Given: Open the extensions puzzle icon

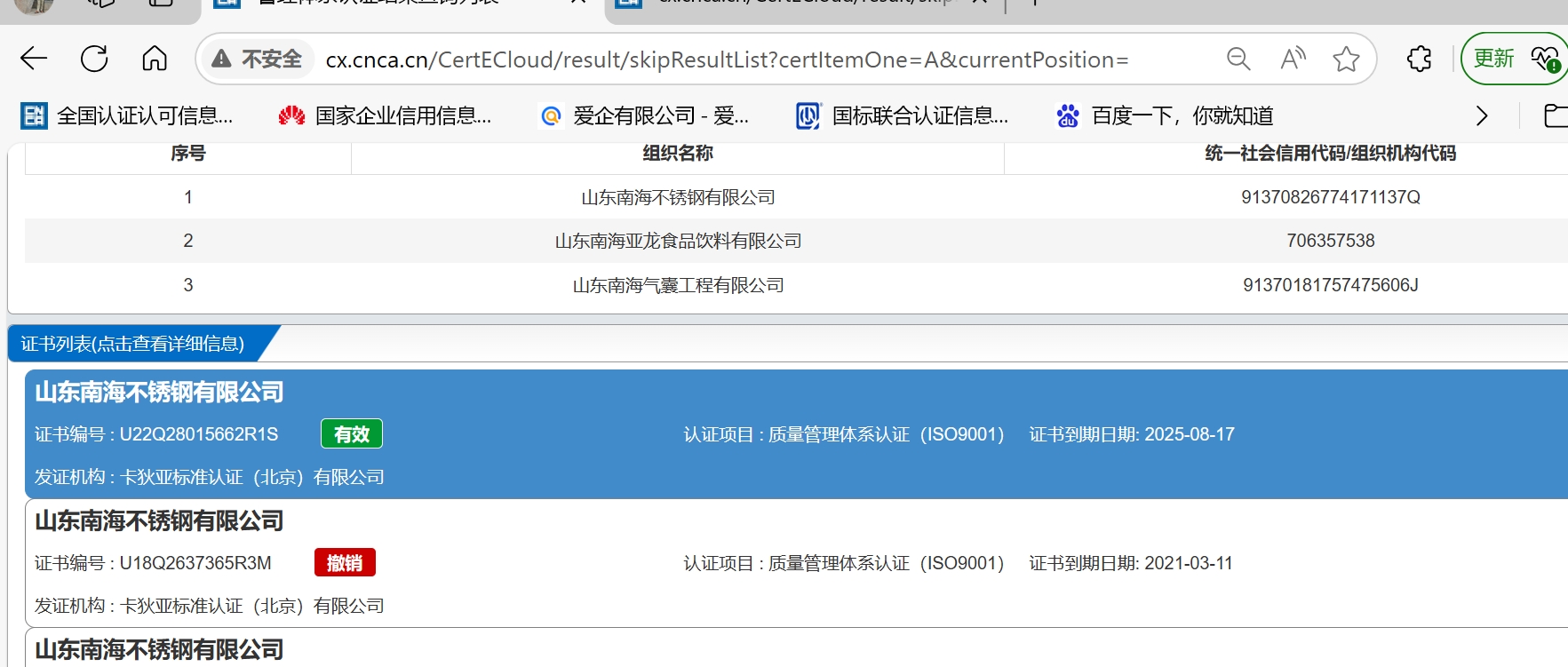Looking at the screenshot, I should pyautogui.click(x=1420, y=59).
